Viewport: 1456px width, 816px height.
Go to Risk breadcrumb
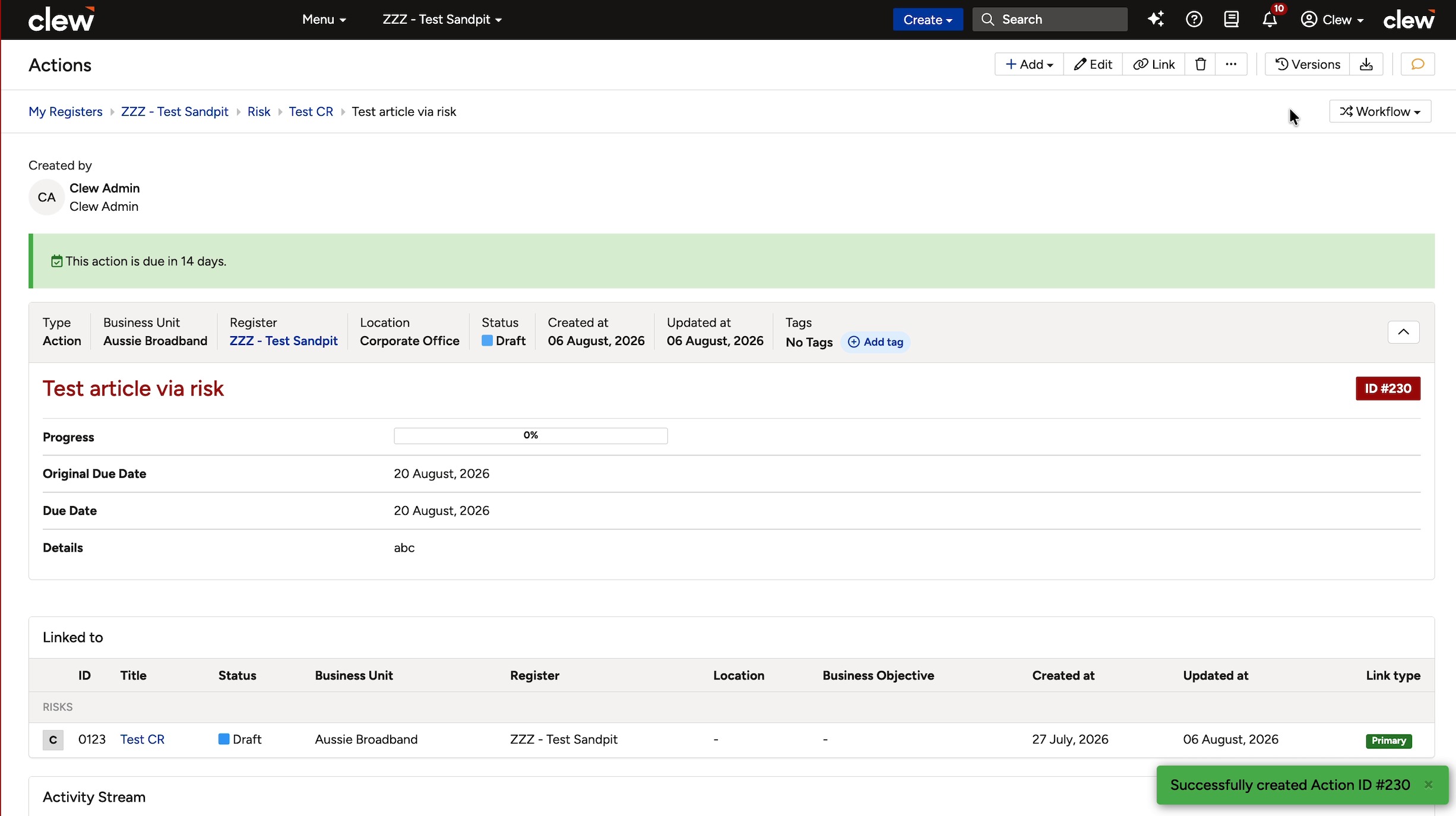[x=259, y=111]
